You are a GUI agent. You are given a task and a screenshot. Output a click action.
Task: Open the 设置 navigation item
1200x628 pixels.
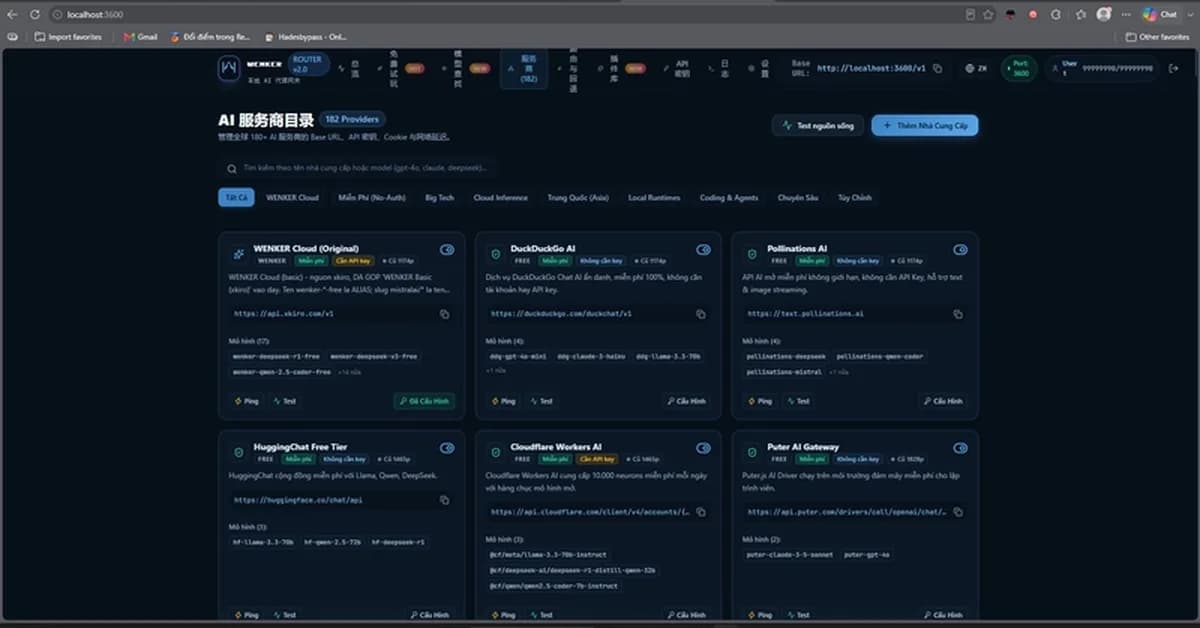point(760,69)
